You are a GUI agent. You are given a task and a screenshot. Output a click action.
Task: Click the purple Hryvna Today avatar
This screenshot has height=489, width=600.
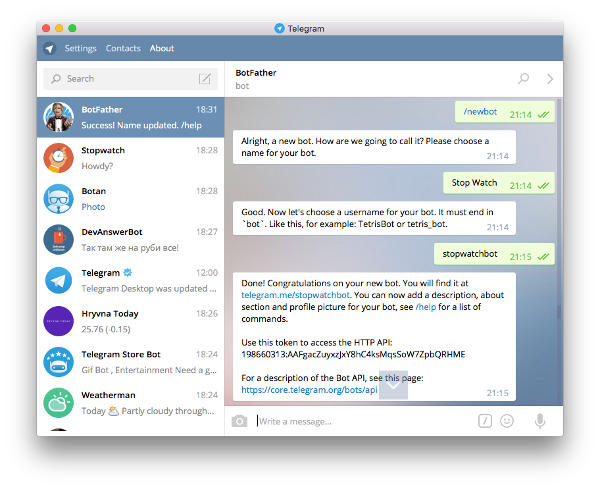[x=59, y=321]
